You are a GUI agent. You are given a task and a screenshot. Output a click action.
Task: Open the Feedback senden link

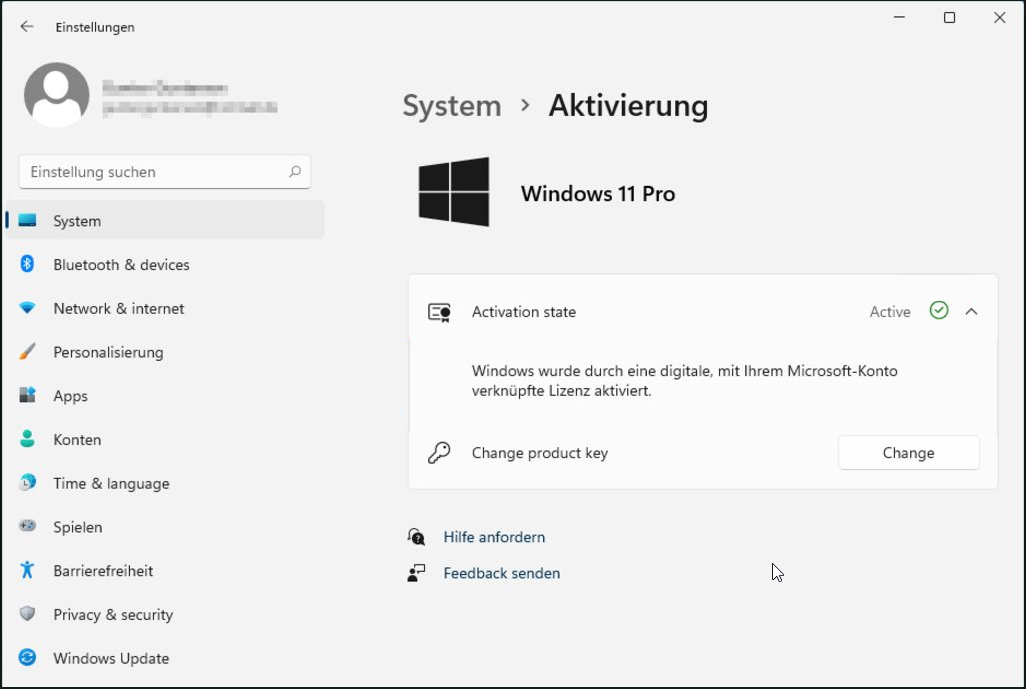click(x=502, y=573)
